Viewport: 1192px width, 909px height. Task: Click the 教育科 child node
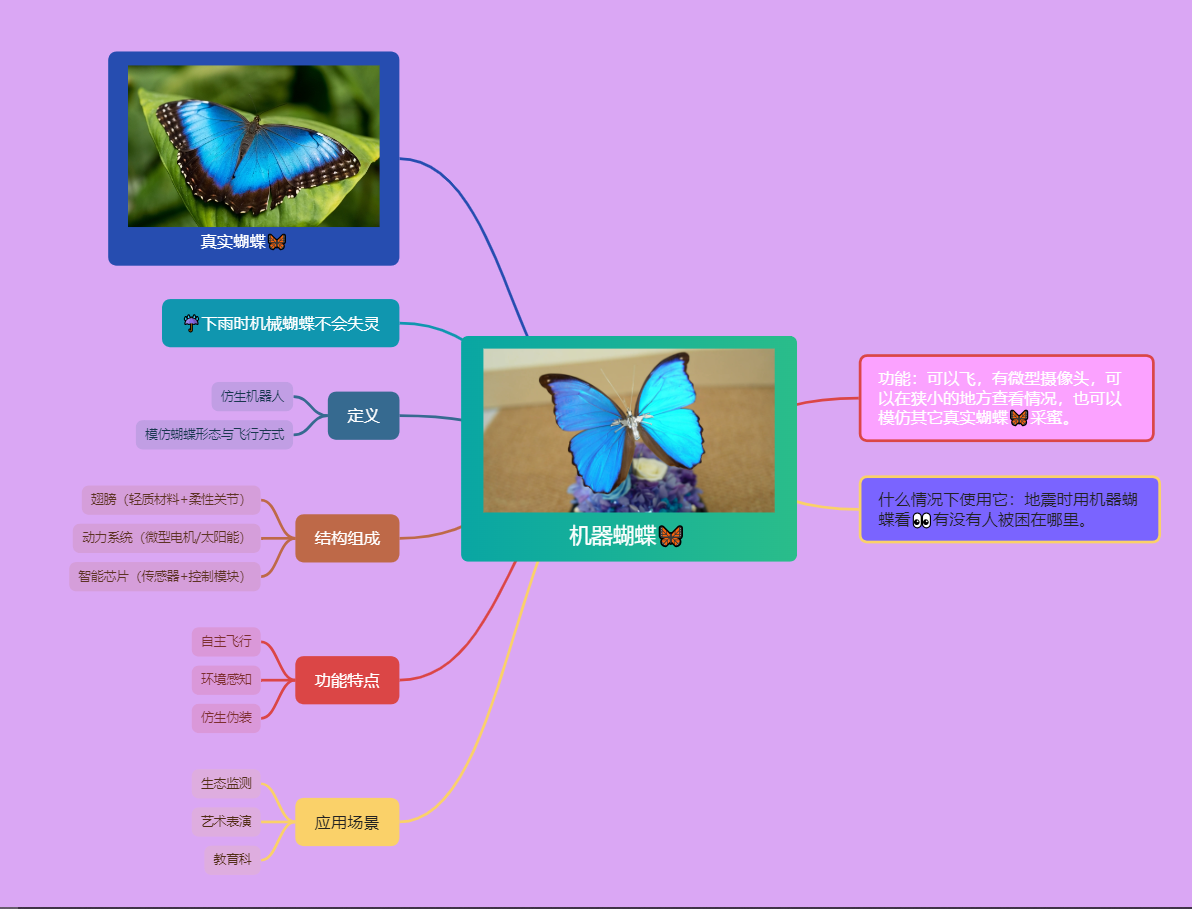tap(232, 860)
